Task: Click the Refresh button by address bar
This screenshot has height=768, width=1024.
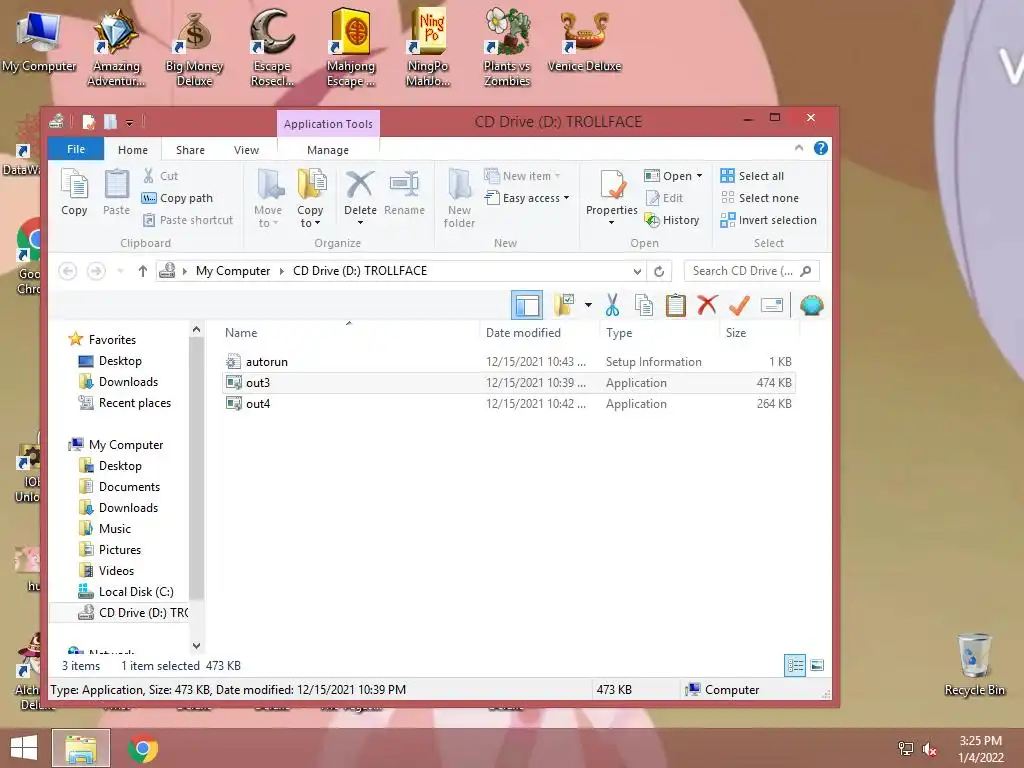Action: 659,271
